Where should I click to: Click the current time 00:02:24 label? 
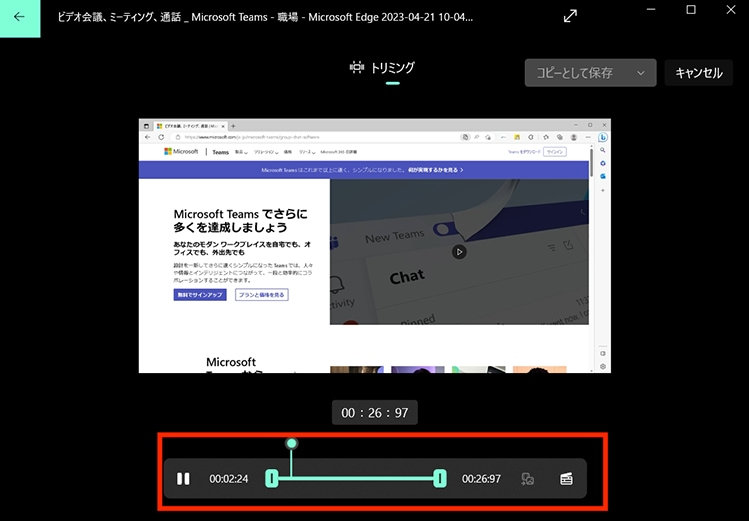click(228, 479)
